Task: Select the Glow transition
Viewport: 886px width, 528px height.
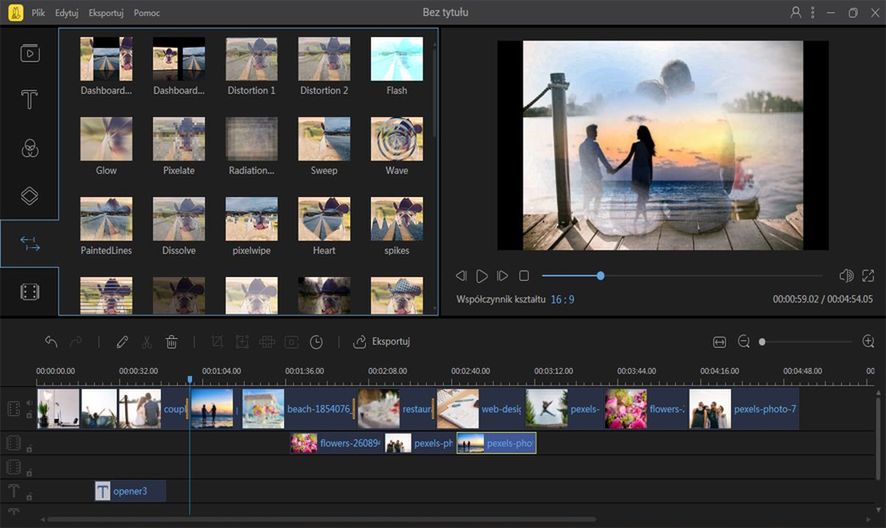Action: 106,146
